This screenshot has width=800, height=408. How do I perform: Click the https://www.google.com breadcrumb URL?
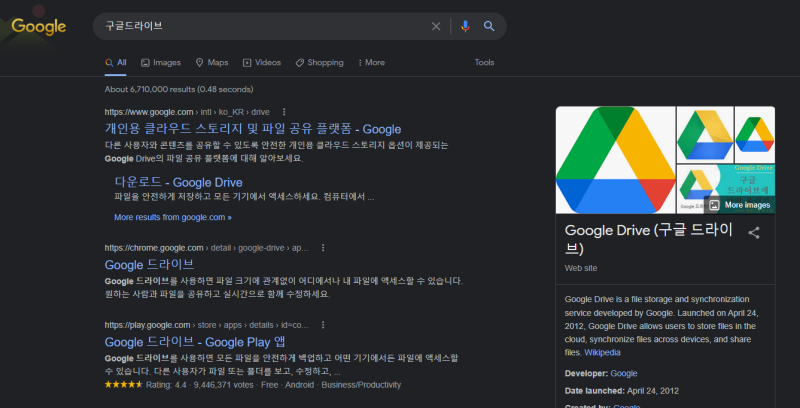(x=149, y=112)
